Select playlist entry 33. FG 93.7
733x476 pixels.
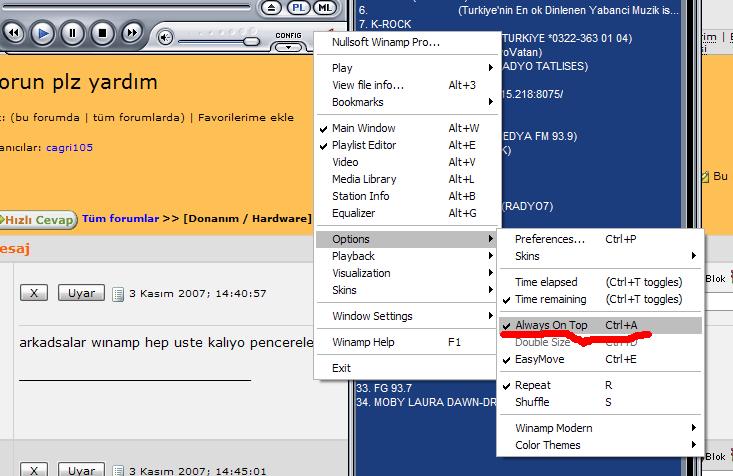pos(384,388)
